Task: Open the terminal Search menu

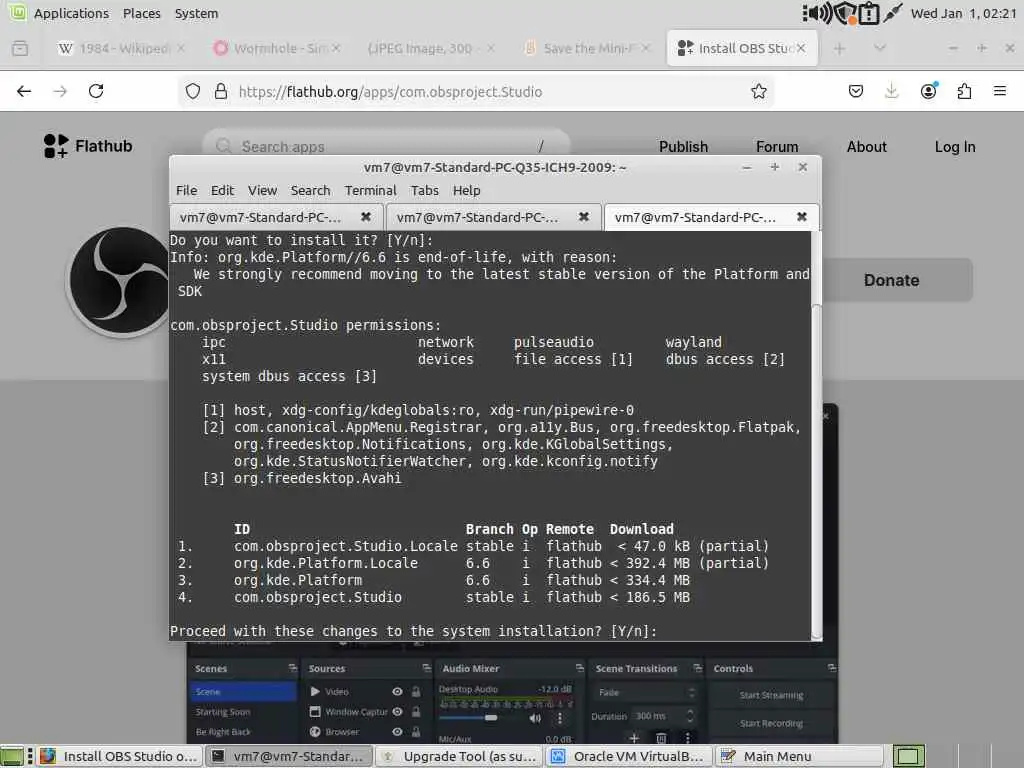Action: tap(310, 190)
